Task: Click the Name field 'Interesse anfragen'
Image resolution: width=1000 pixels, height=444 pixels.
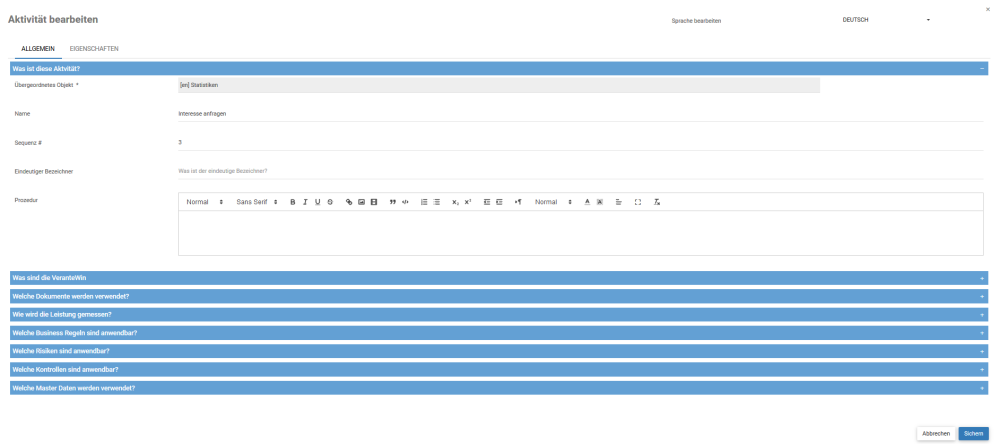Action: pos(580,114)
